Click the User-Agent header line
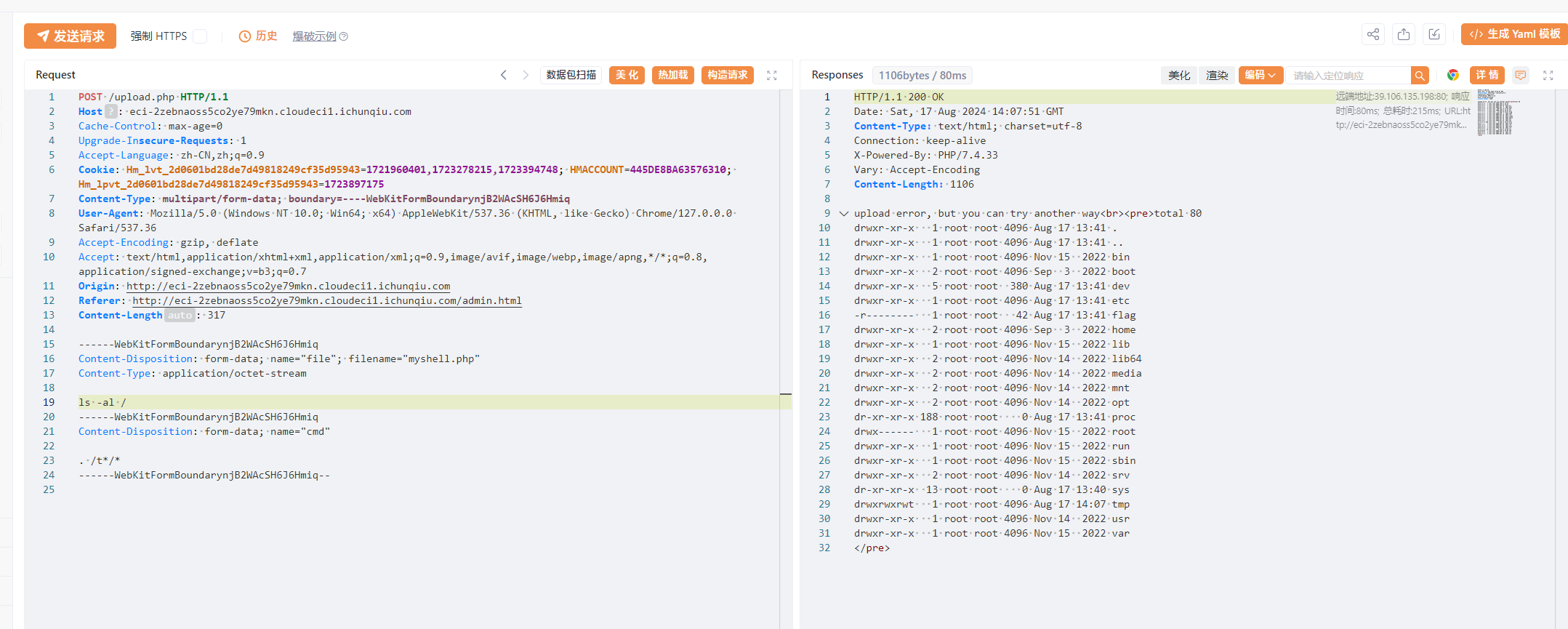This screenshot has width=1568, height=629. click(x=407, y=220)
